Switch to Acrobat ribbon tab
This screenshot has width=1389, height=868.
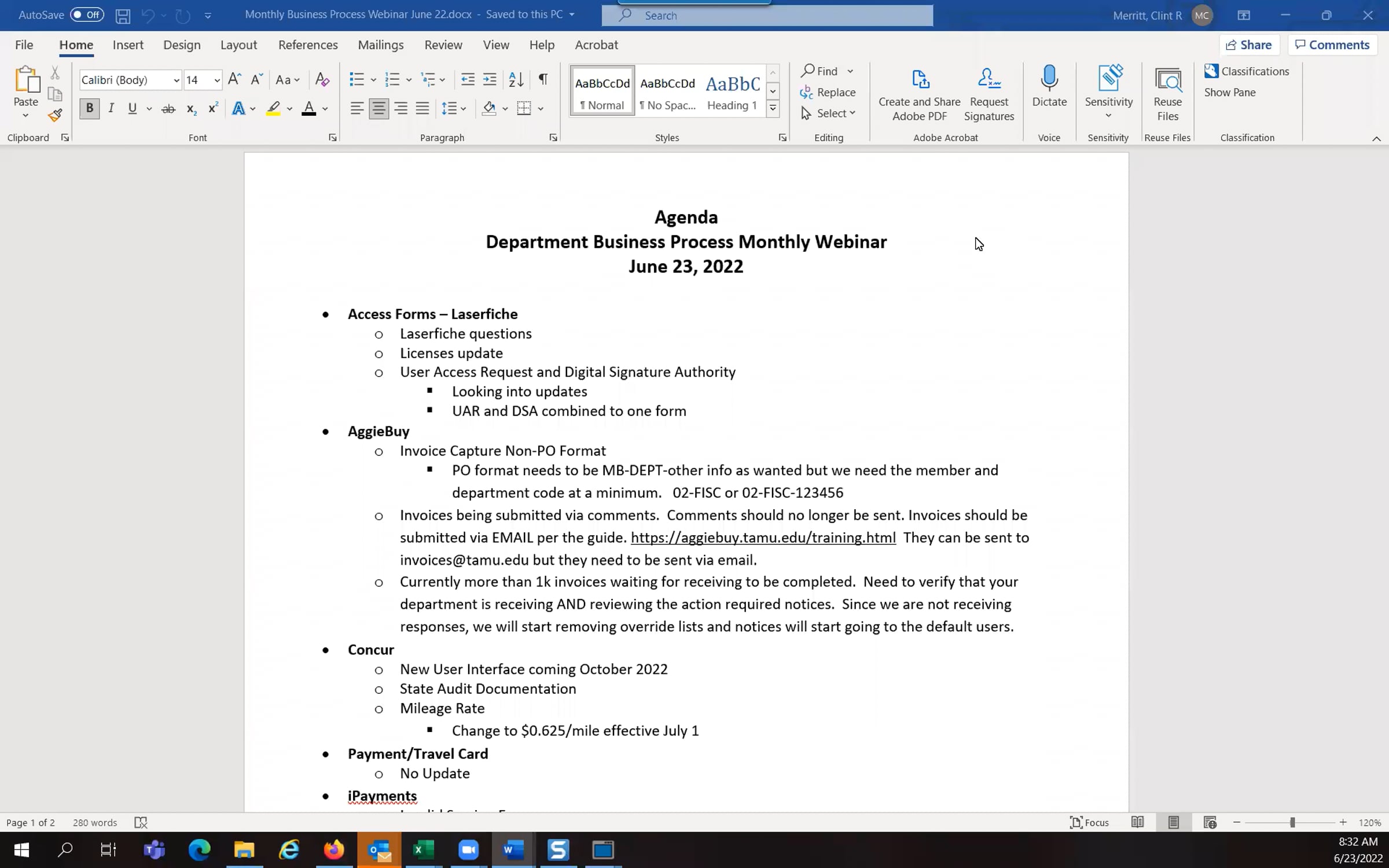[x=596, y=45]
